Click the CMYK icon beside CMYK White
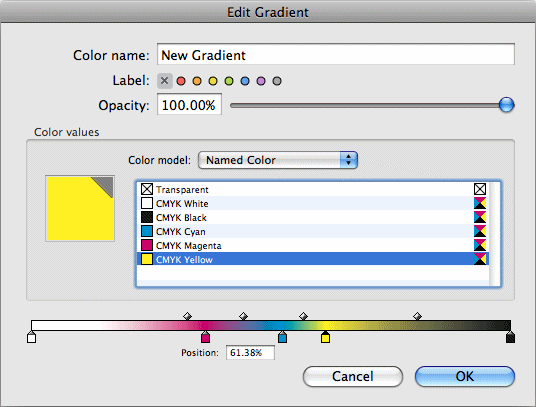Screen dimensions: 536x407 (x=480, y=203)
